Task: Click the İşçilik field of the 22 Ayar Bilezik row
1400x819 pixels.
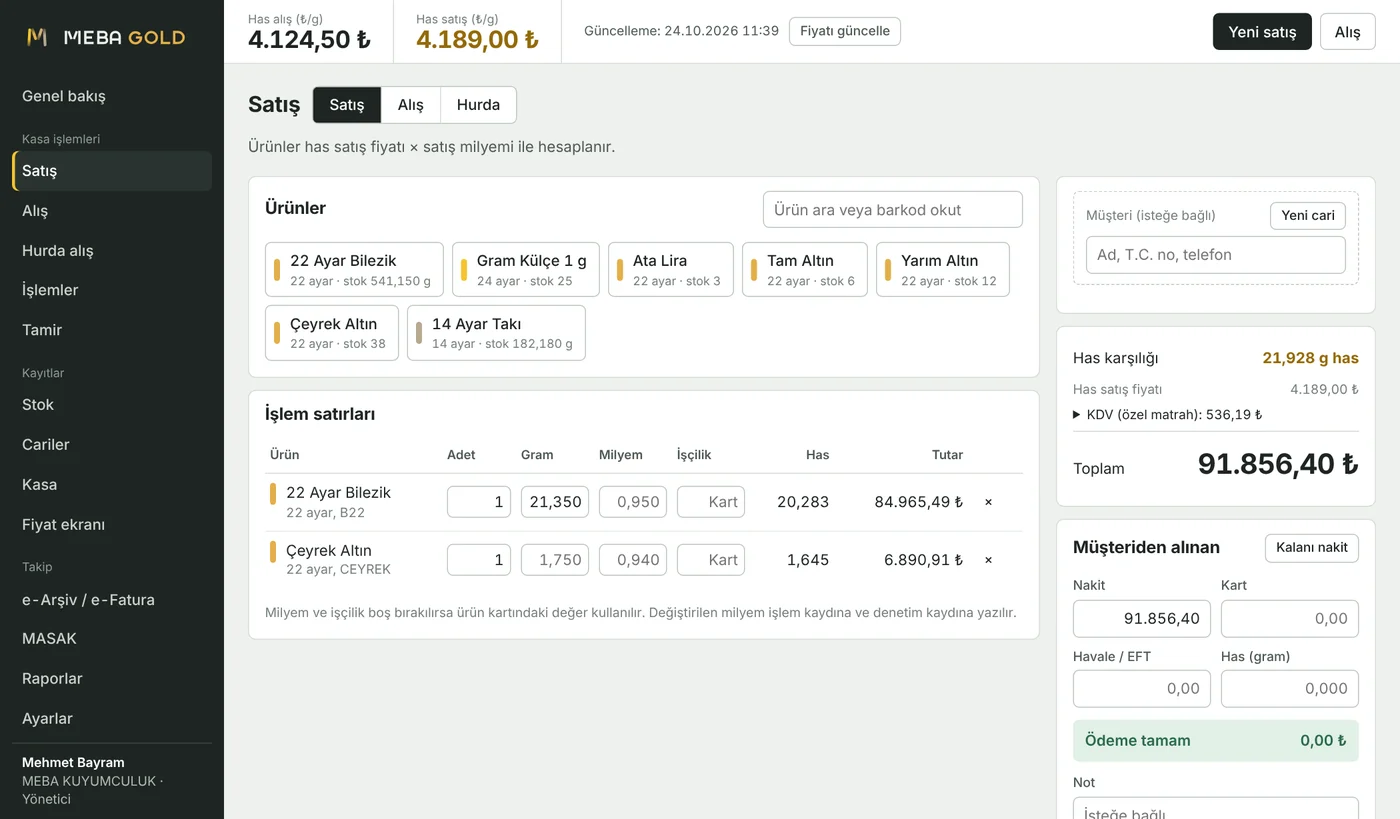Action: coord(711,502)
